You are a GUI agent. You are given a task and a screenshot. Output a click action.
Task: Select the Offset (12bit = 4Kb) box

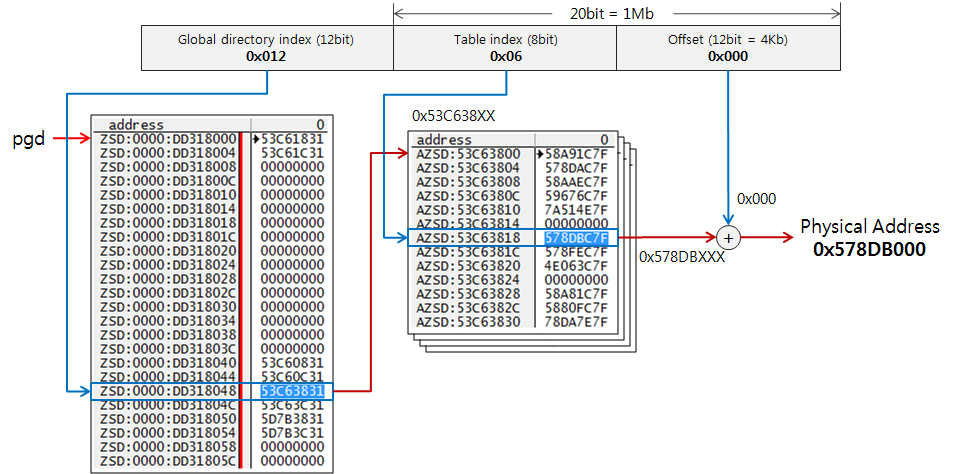pyautogui.click(x=727, y=48)
